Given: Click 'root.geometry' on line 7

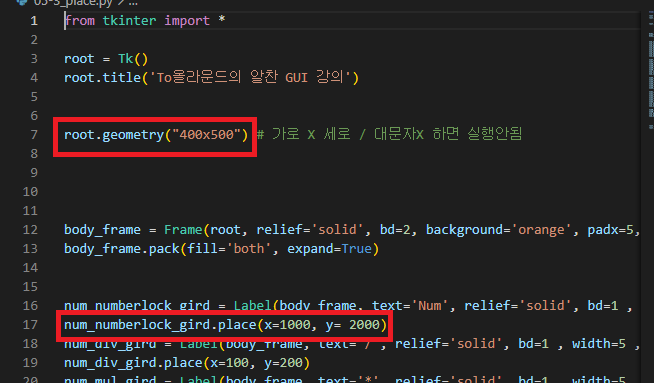Looking at the screenshot, I should [114, 135].
